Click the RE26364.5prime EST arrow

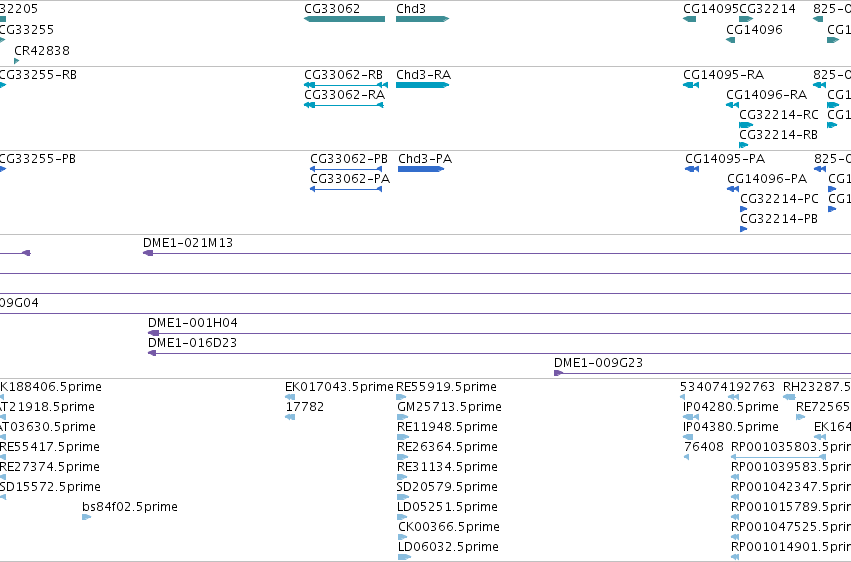tap(403, 457)
